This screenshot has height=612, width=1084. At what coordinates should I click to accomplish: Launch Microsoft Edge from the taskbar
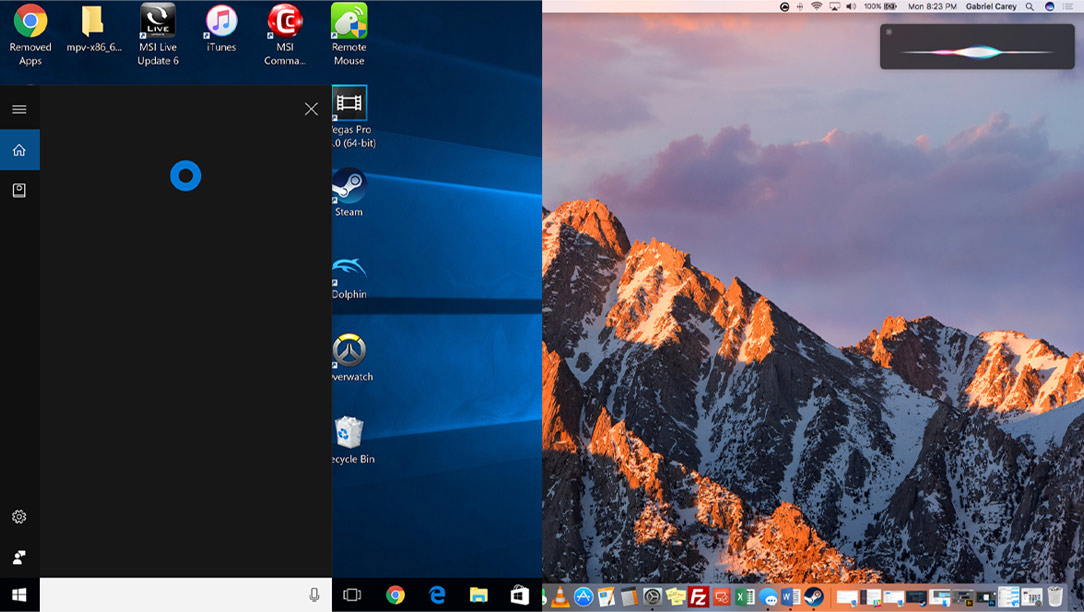(x=437, y=595)
